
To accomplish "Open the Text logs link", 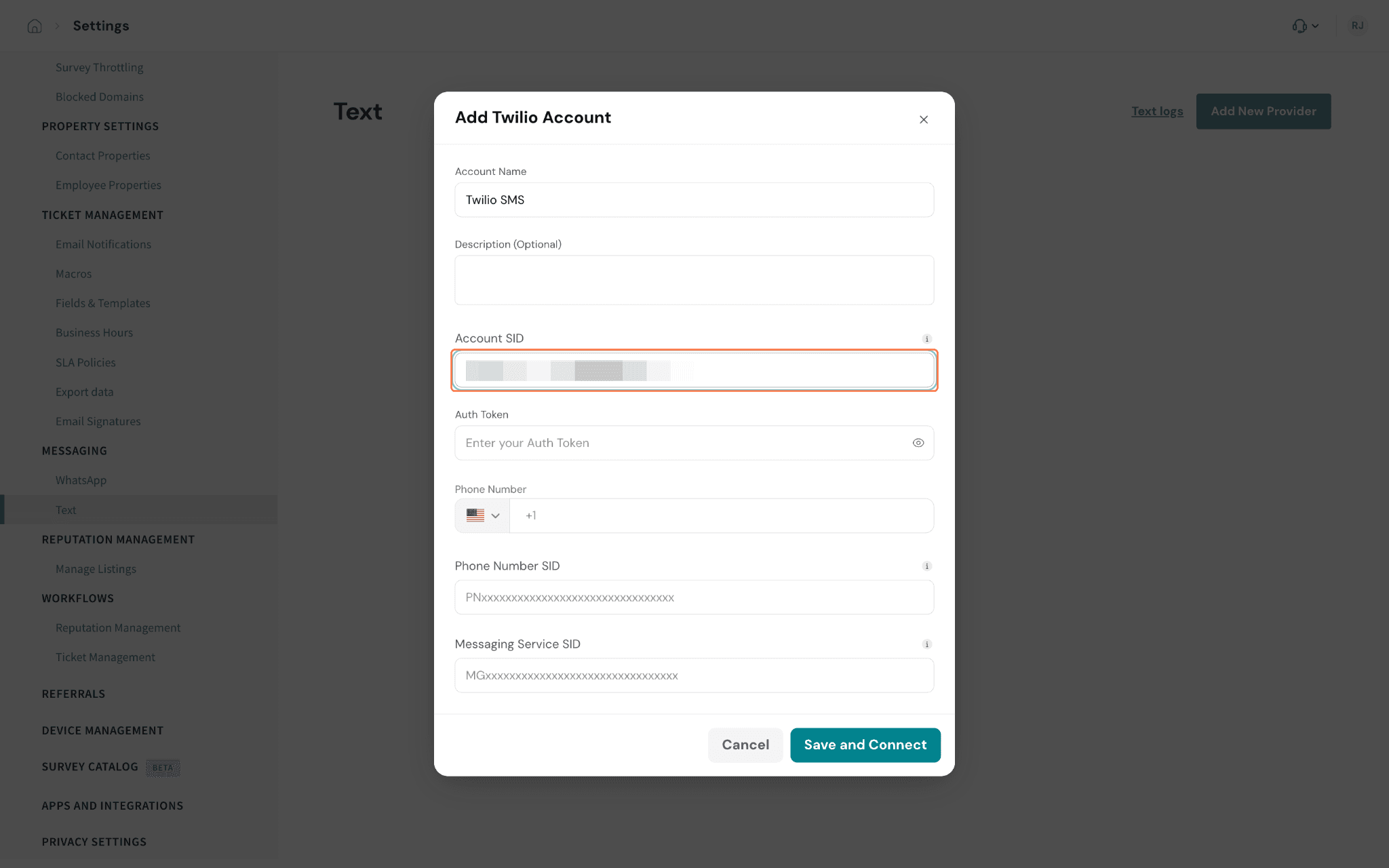I will coord(1157,111).
